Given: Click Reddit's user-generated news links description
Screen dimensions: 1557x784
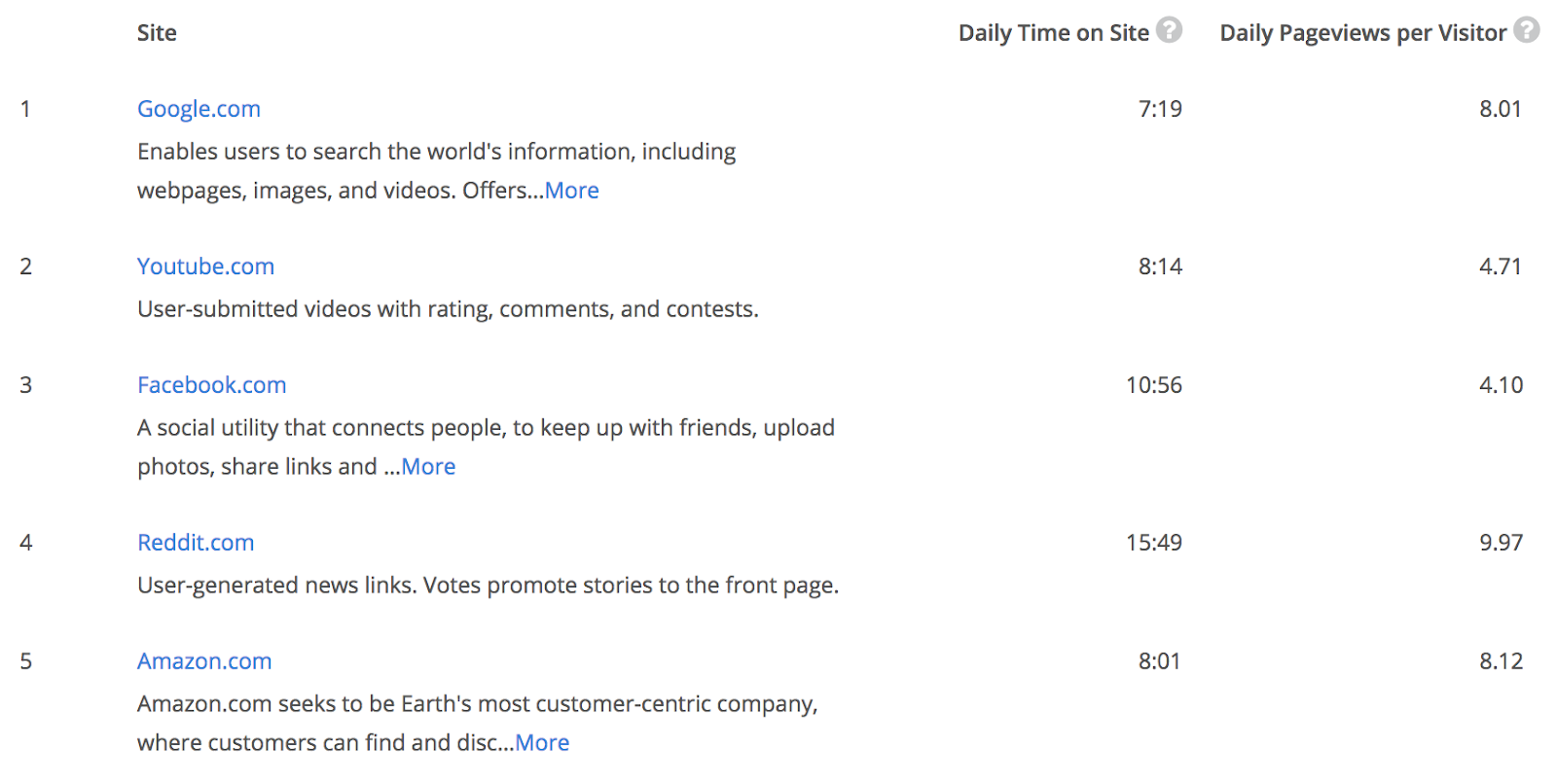Looking at the screenshot, I should [x=488, y=586].
